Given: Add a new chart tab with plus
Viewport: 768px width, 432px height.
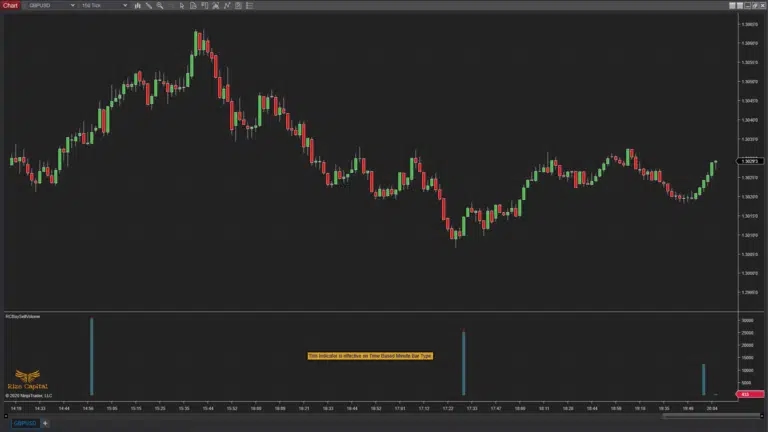Looking at the screenshot, I should pos(45,423).
